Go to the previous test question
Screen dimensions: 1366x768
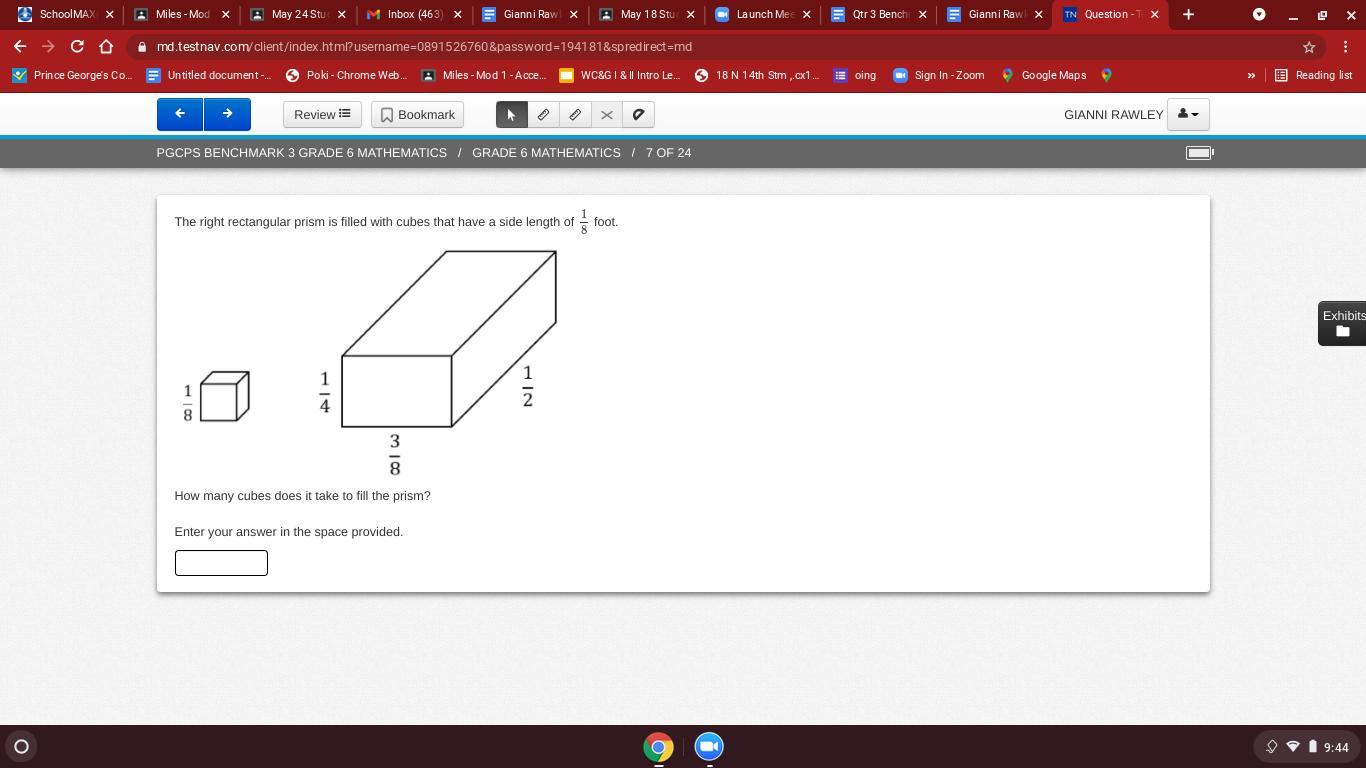180,114
